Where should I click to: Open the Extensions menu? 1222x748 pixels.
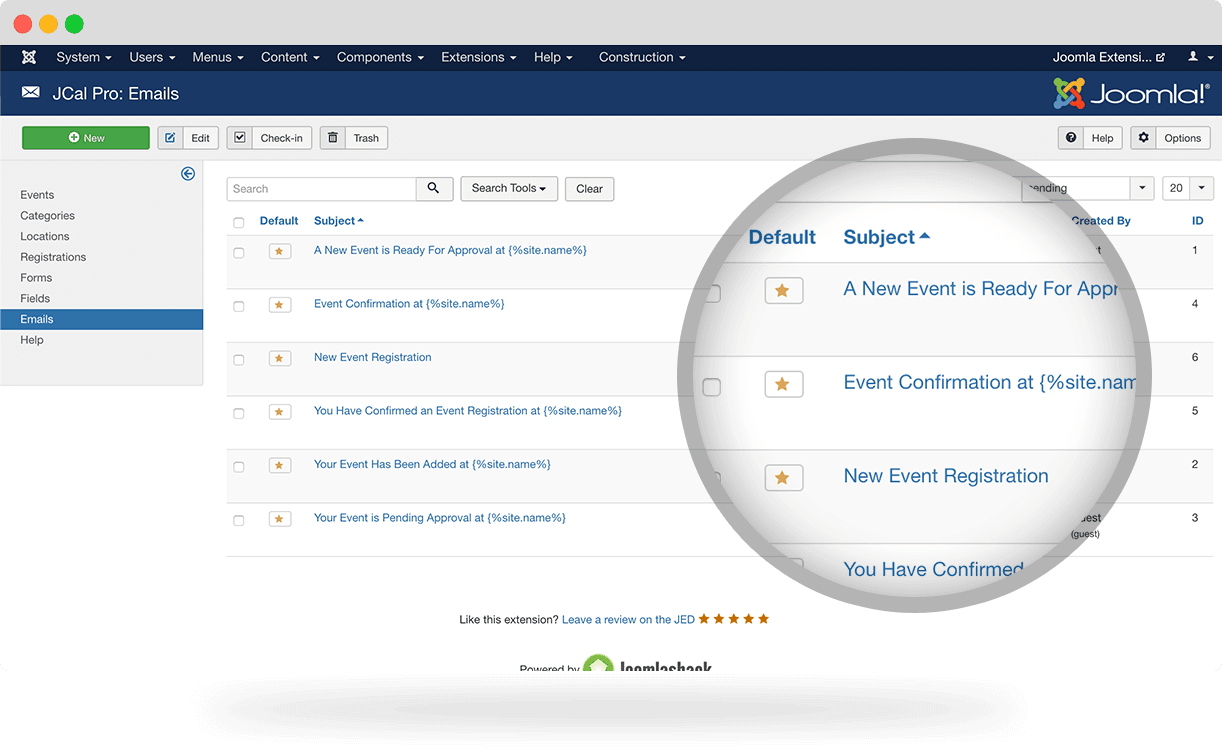tap(479, 57)
